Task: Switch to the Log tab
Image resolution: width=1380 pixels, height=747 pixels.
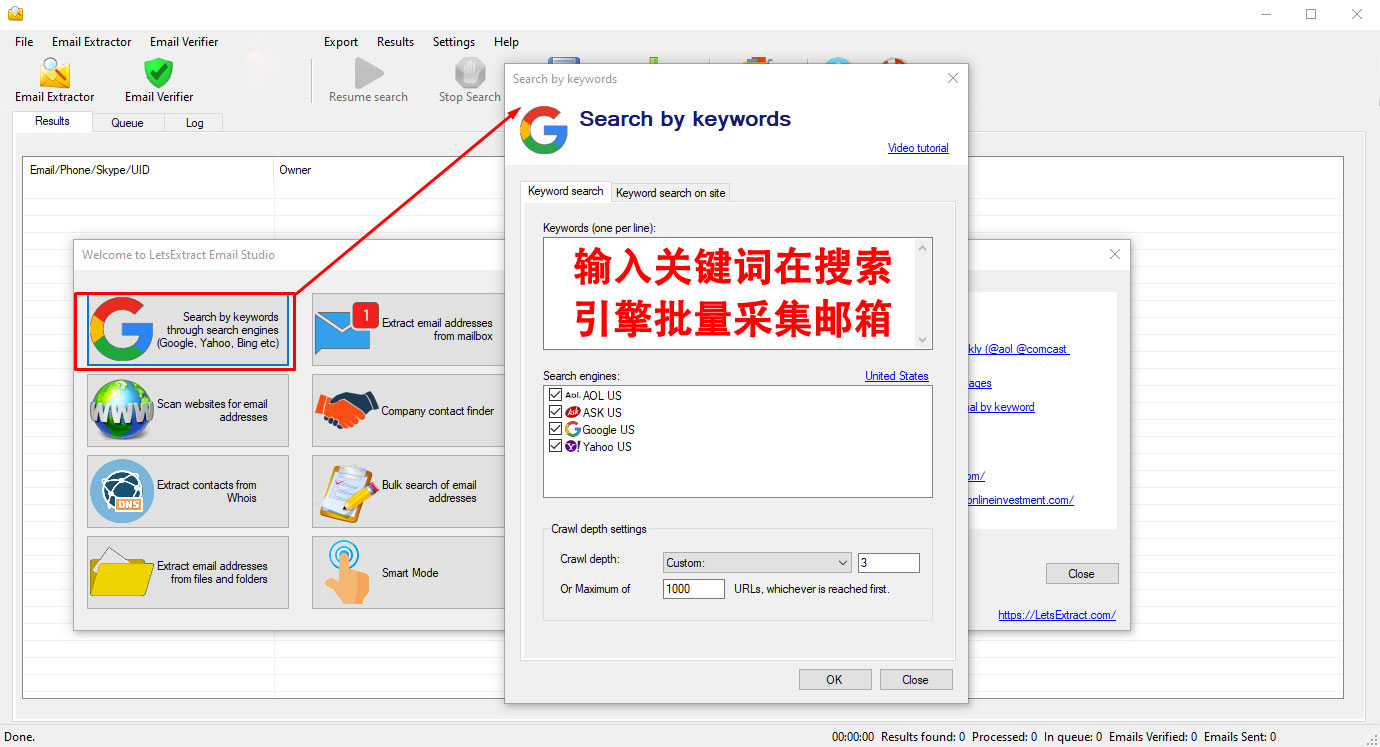Action: [194, 123]
